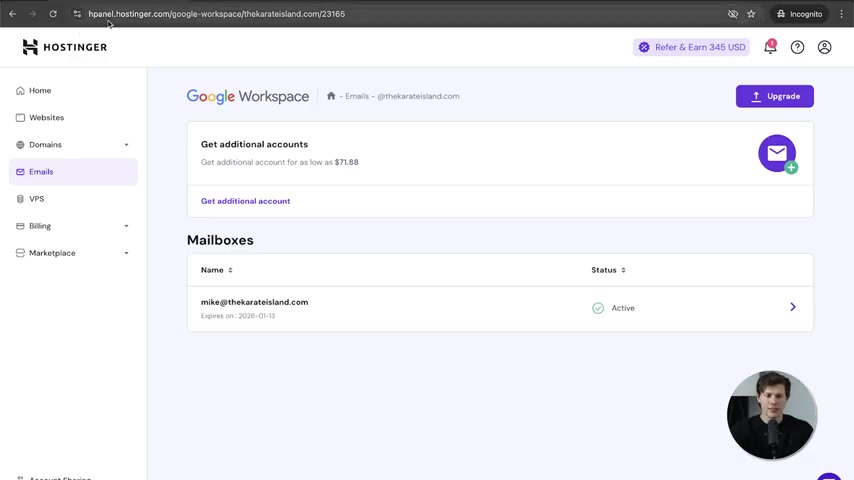Click the Incognito indicator
Viewport: 854px width, 480px height.
tap(800, 14)
